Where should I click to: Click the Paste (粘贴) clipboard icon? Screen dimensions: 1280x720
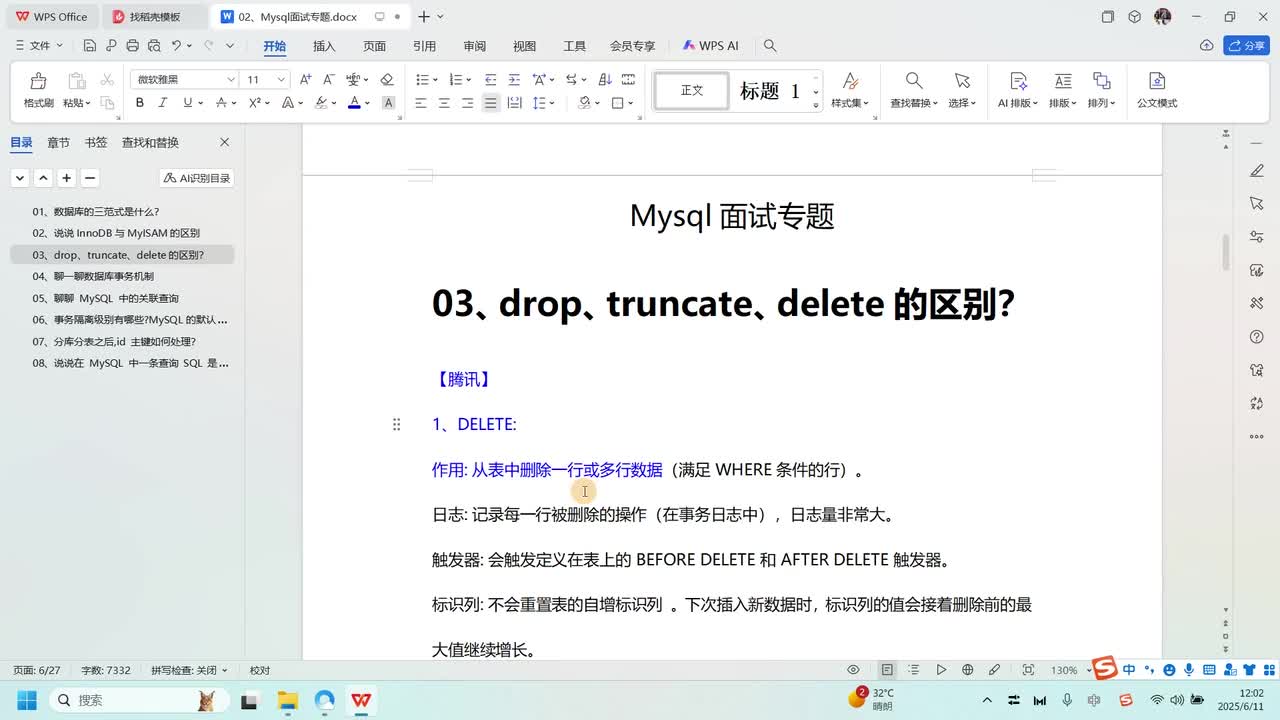pos(76,81)
